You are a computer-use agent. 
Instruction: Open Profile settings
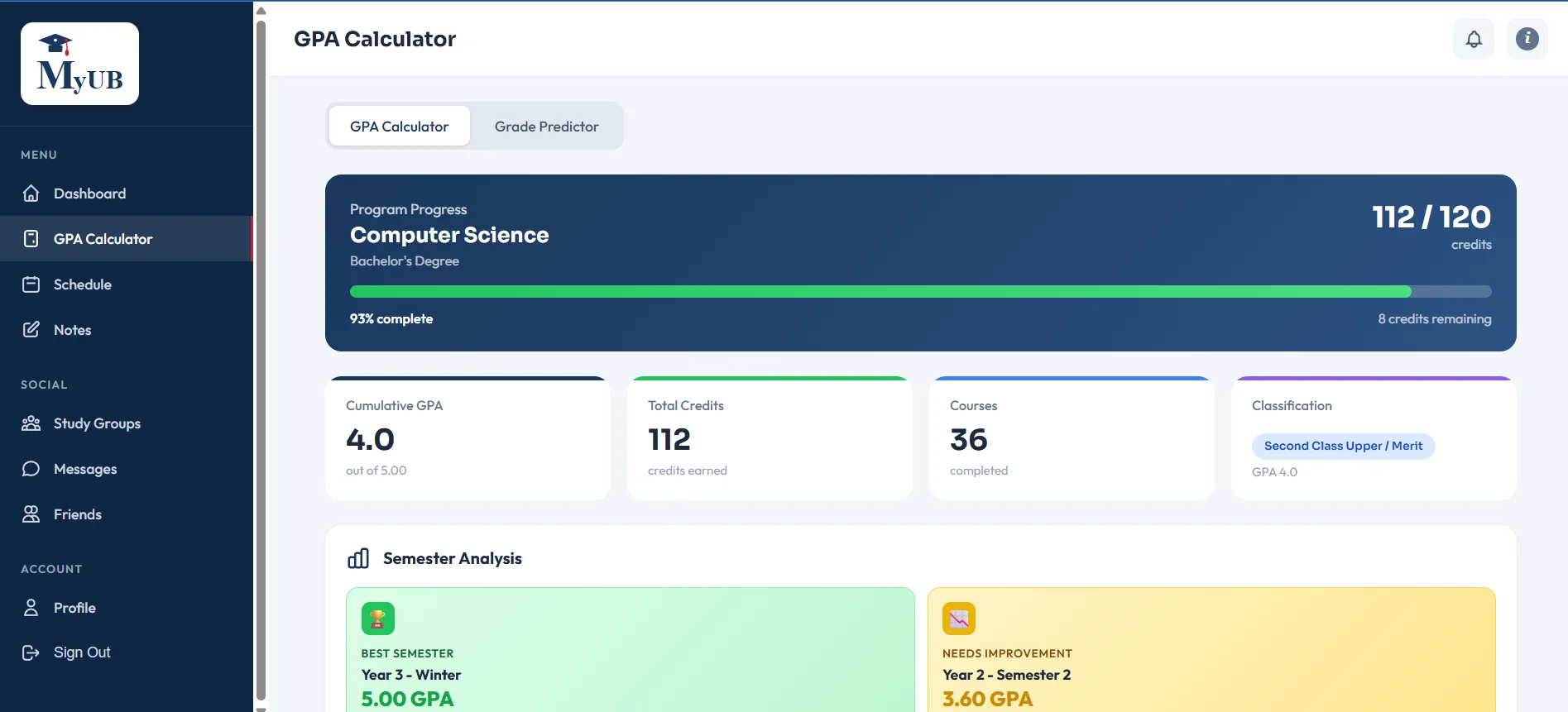tap(127, 608)
